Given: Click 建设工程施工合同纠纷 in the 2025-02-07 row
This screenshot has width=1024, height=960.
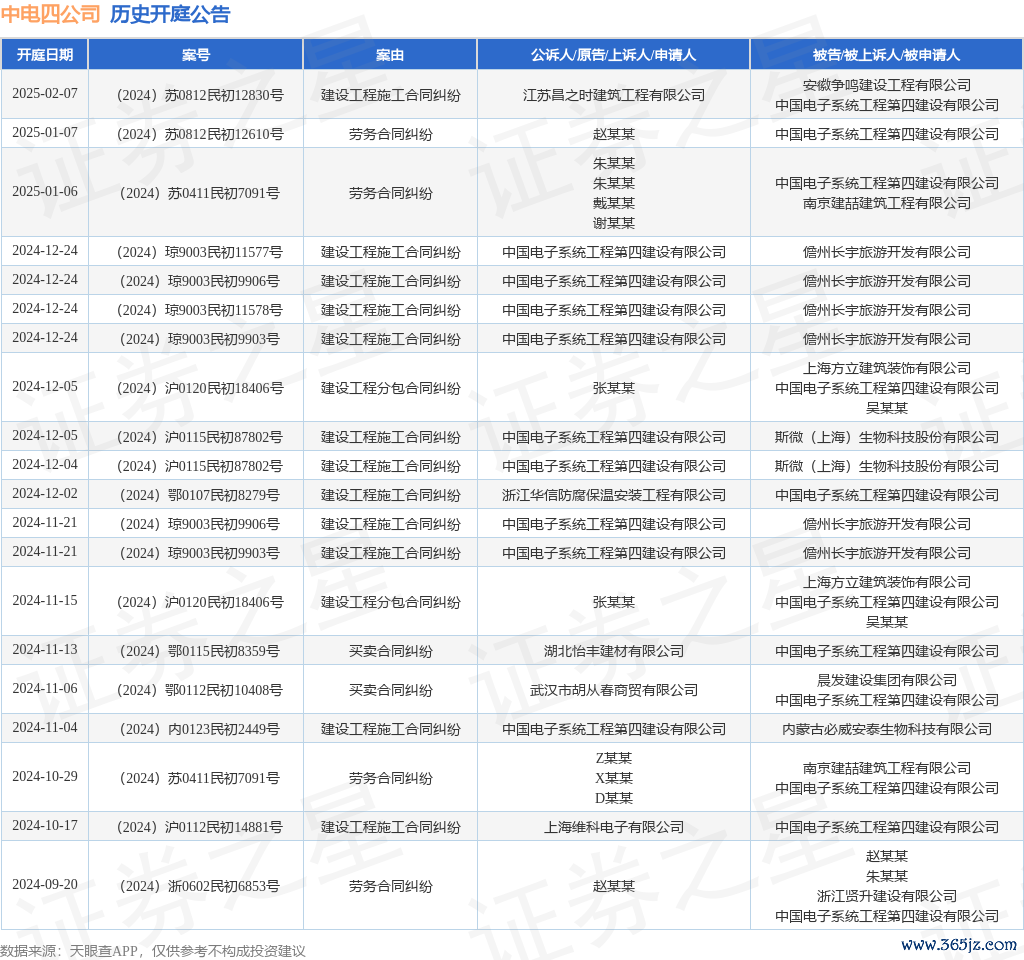Looking at the screenshot, I should (390, 95).
